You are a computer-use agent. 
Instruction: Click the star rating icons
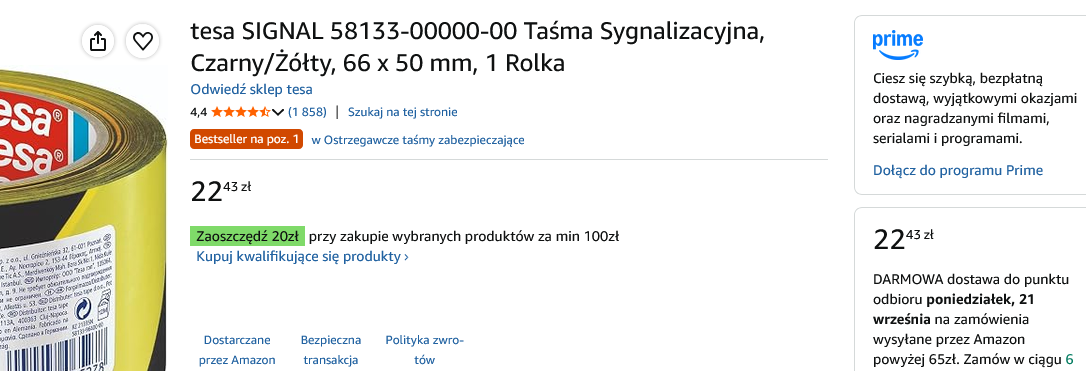[241, 112]
